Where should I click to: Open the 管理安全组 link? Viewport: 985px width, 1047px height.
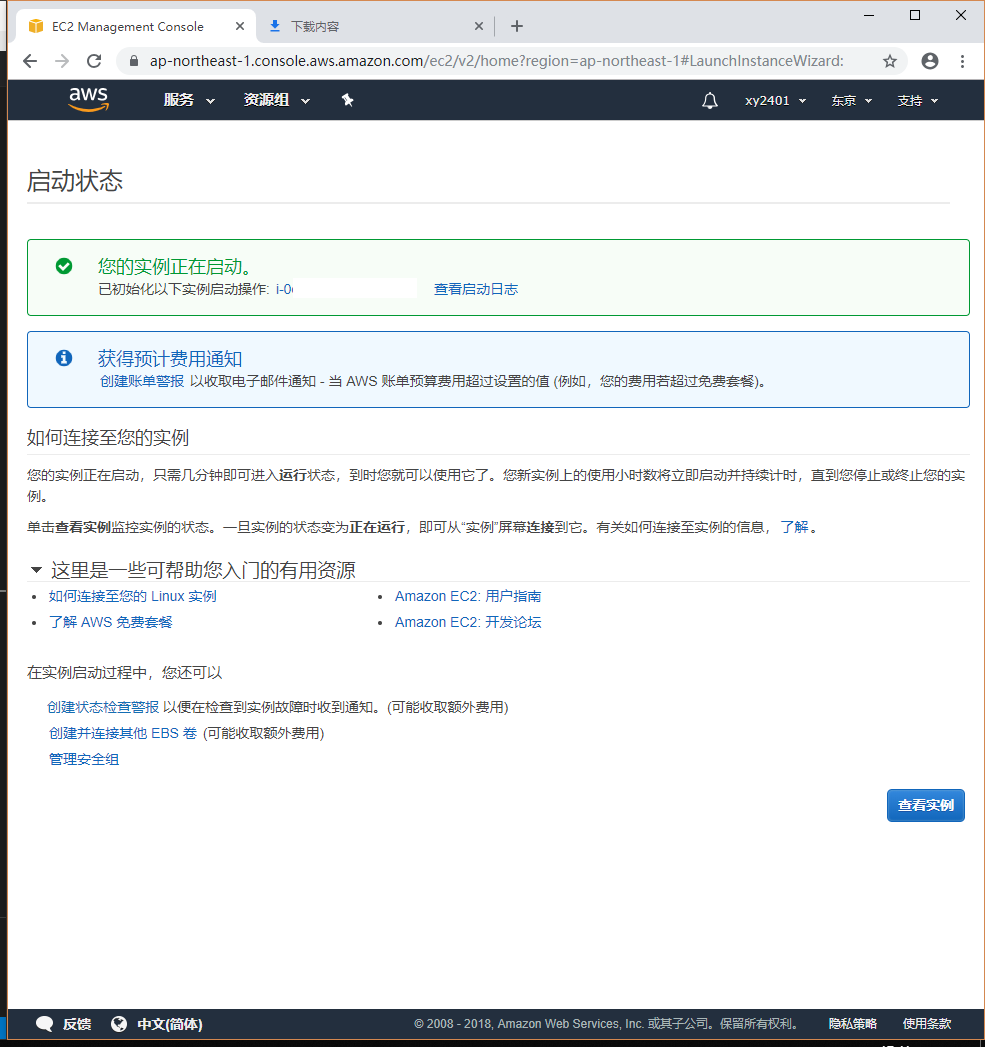tap(83, 759)
